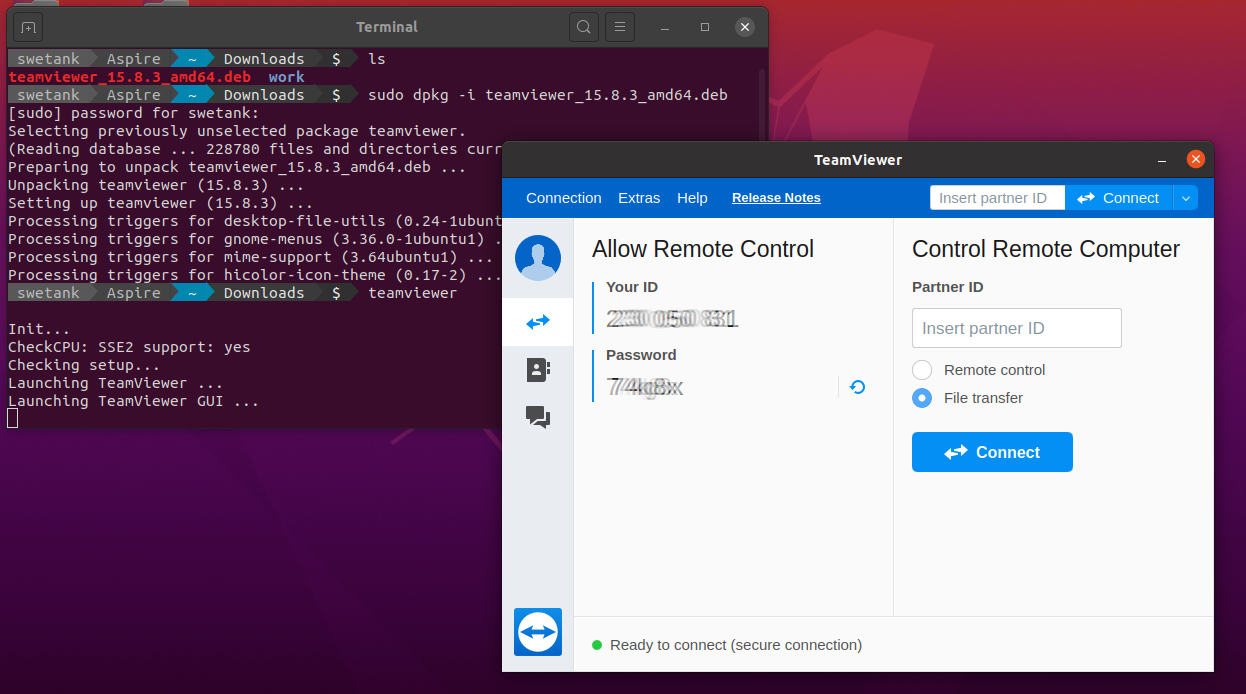Open a new tab in Terminal
Screen dimensions: 1246x694
pyautogui.click(x=28, y=27)
